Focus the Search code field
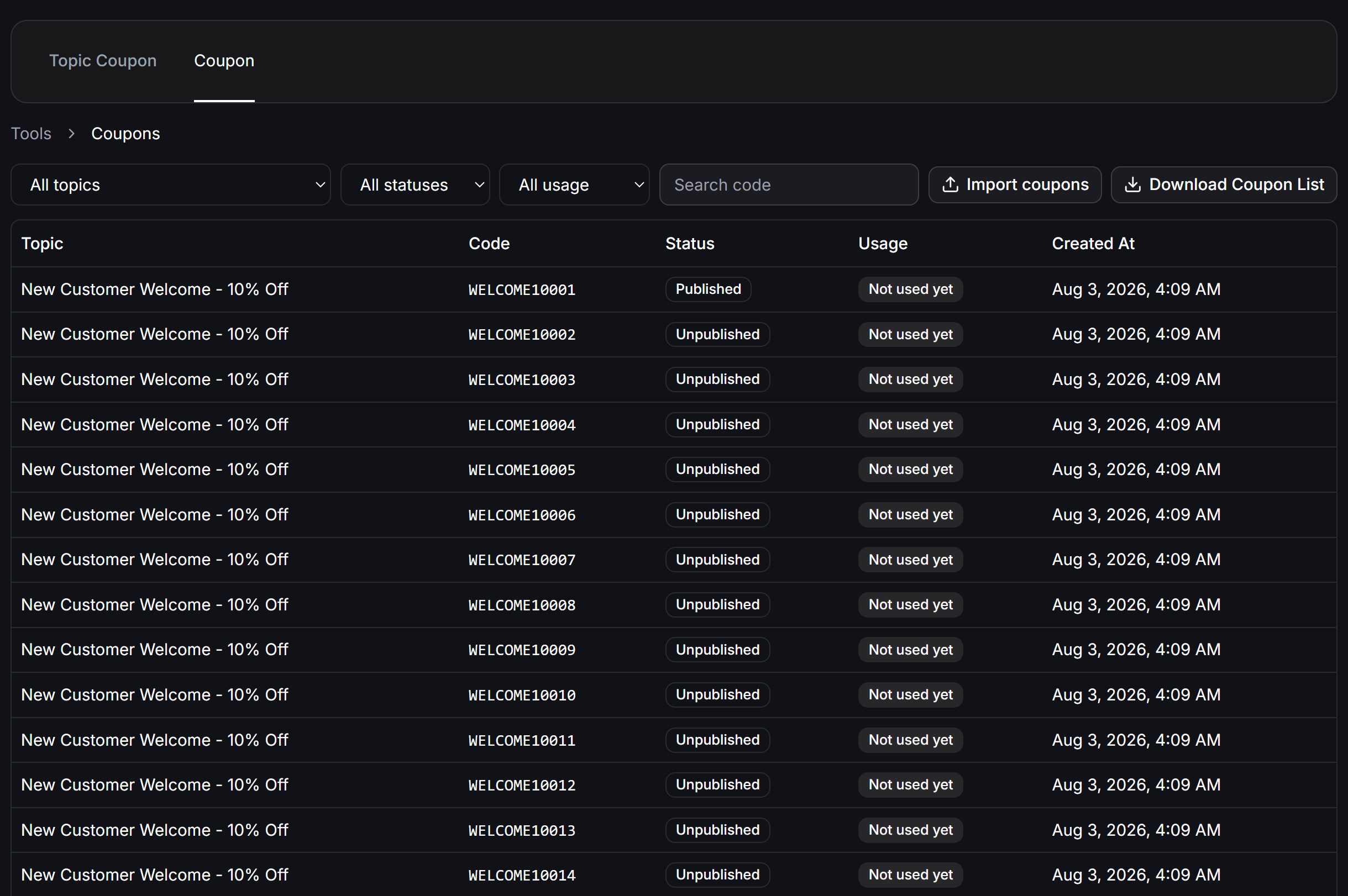The image size is (1348, 896). (x=789, y=185)
